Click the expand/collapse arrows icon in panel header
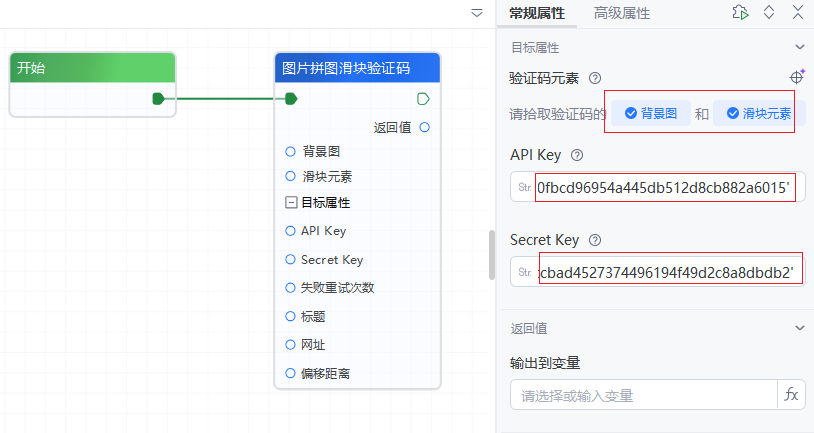 coord(769,13)
